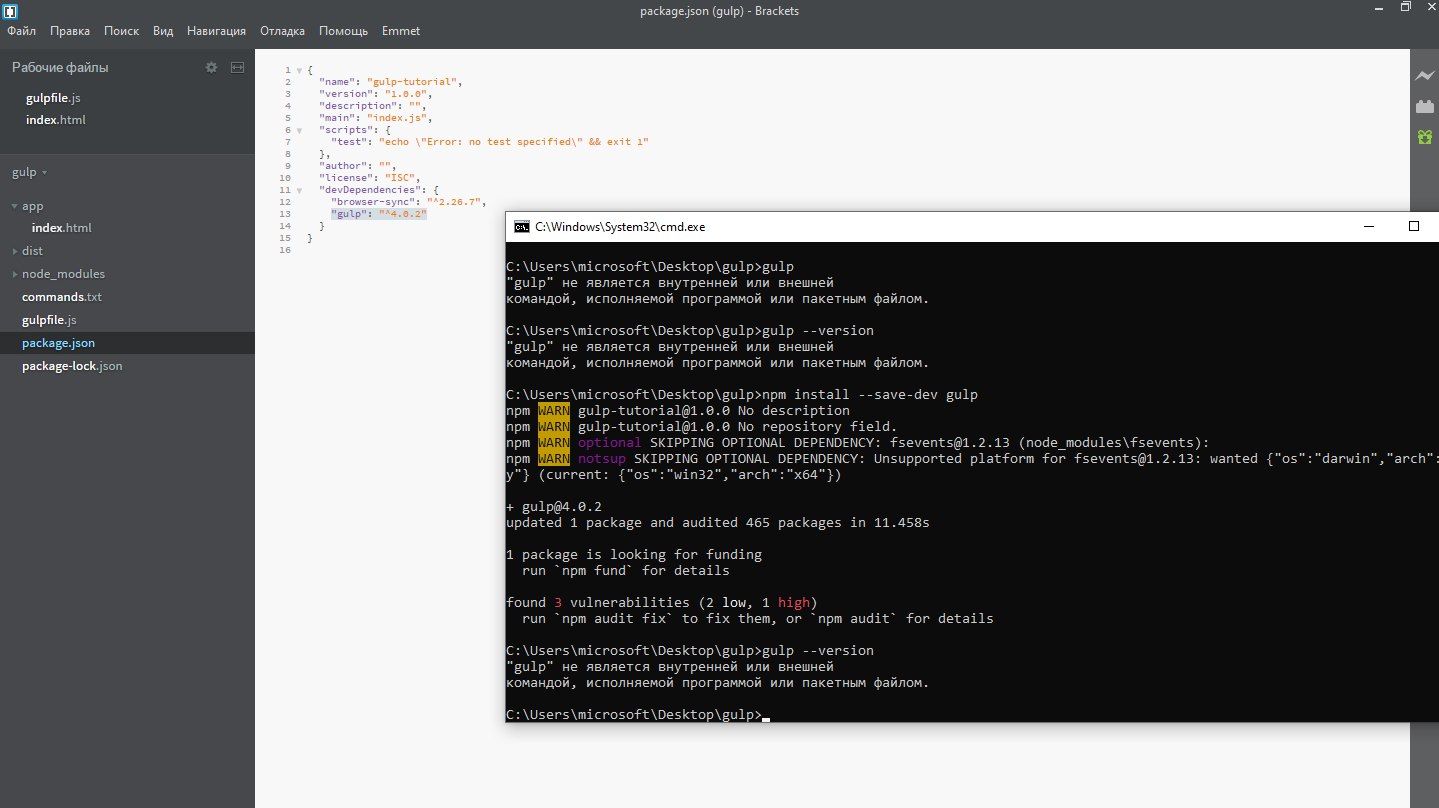Expand the node_modules folder
Screen dimensions: 1439x808
click(15, 274)
